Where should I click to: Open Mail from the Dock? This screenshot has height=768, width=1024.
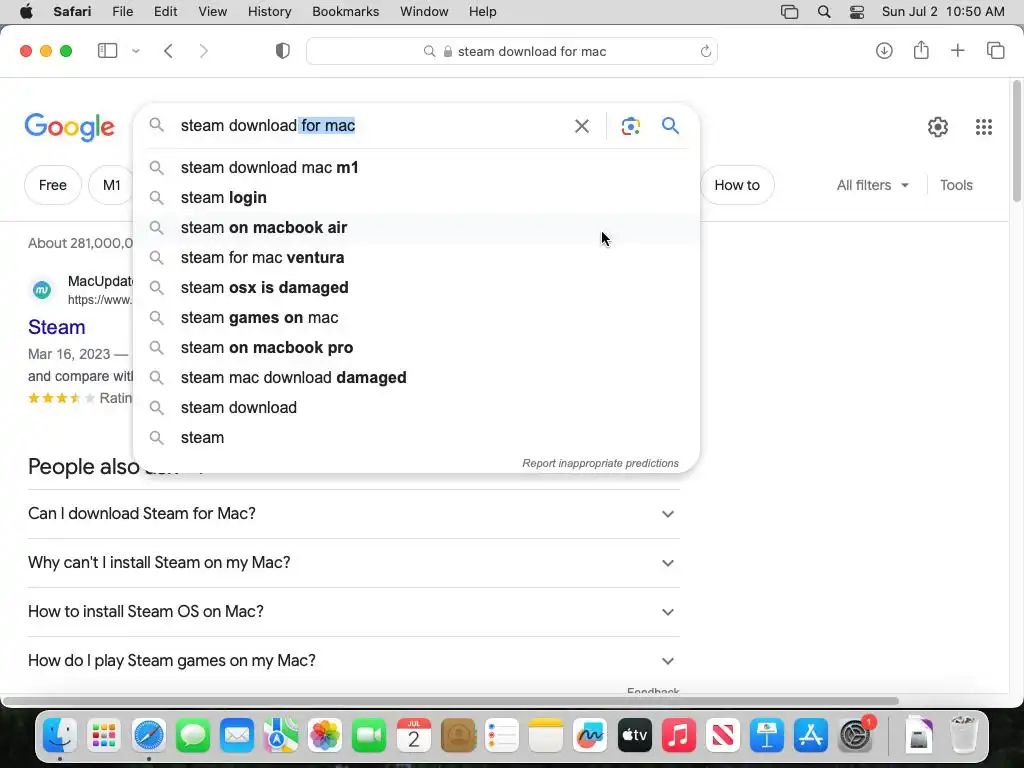pyautogui.click(x=236, y=735)
